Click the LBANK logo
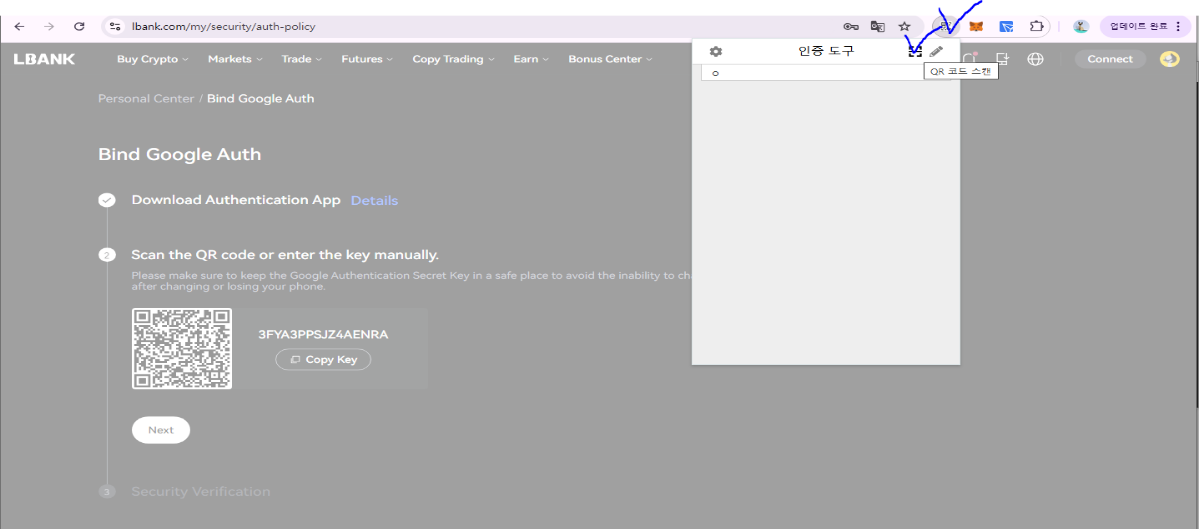 [x=44, y=59]
